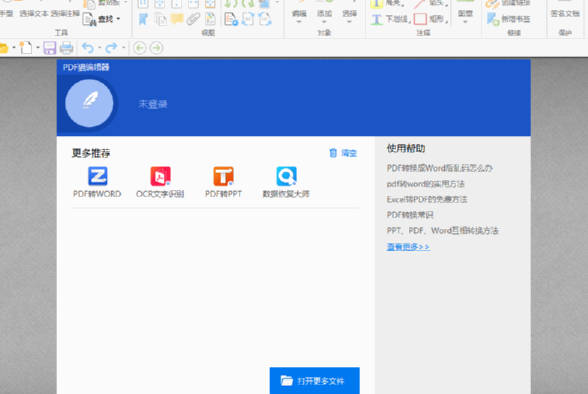Click the print icon in quick toolbar

pos(66,48)
